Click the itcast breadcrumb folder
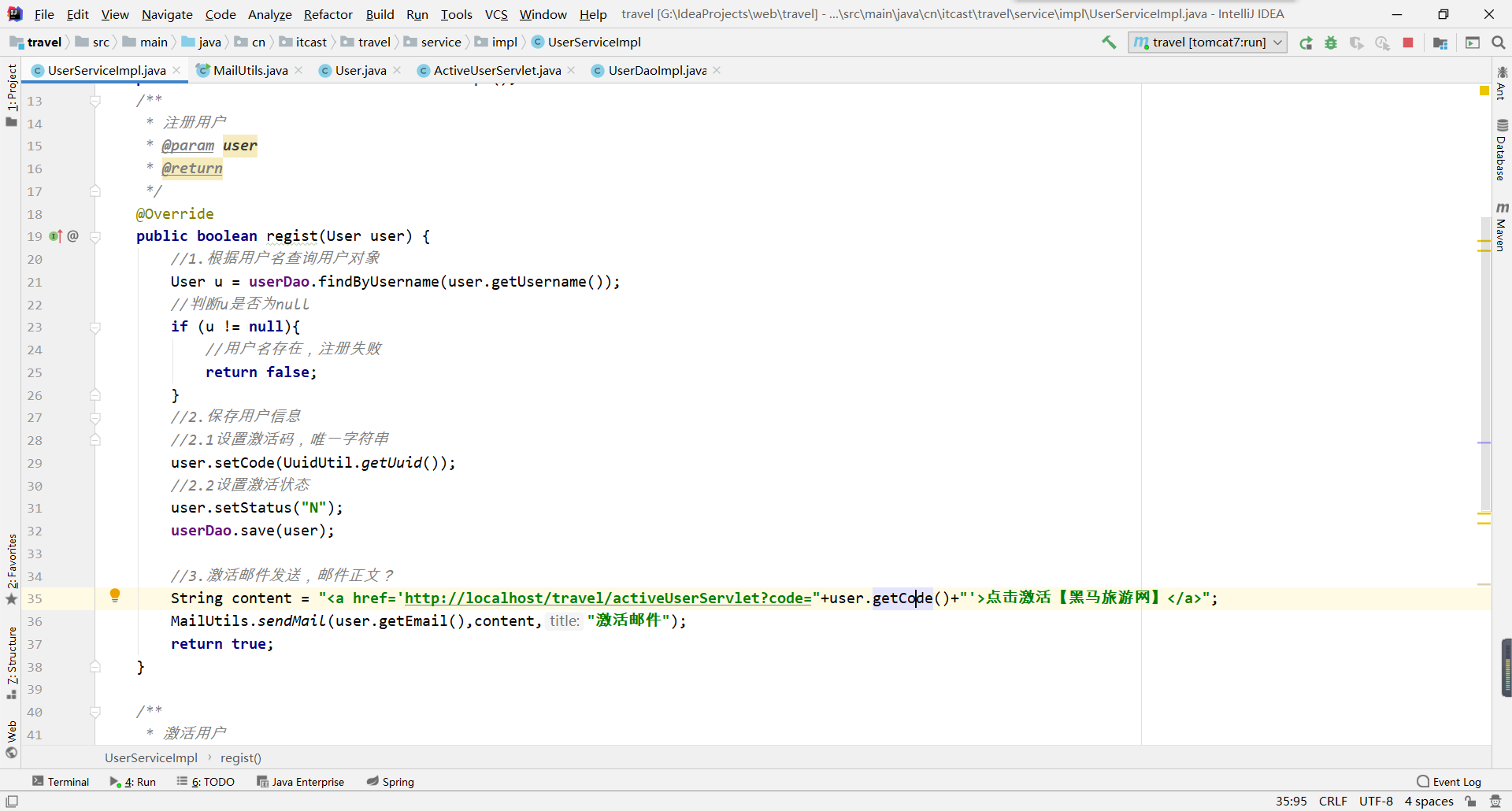 tap(303, 43)
